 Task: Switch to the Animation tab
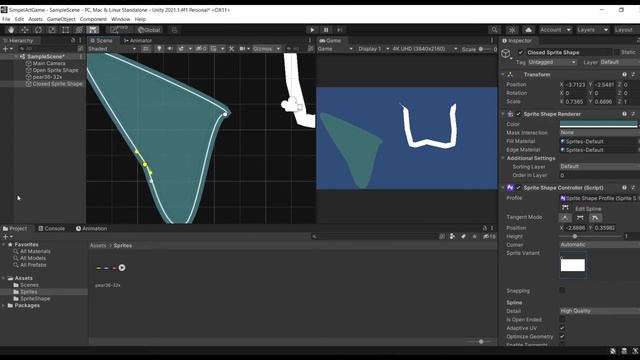(91, 229)
